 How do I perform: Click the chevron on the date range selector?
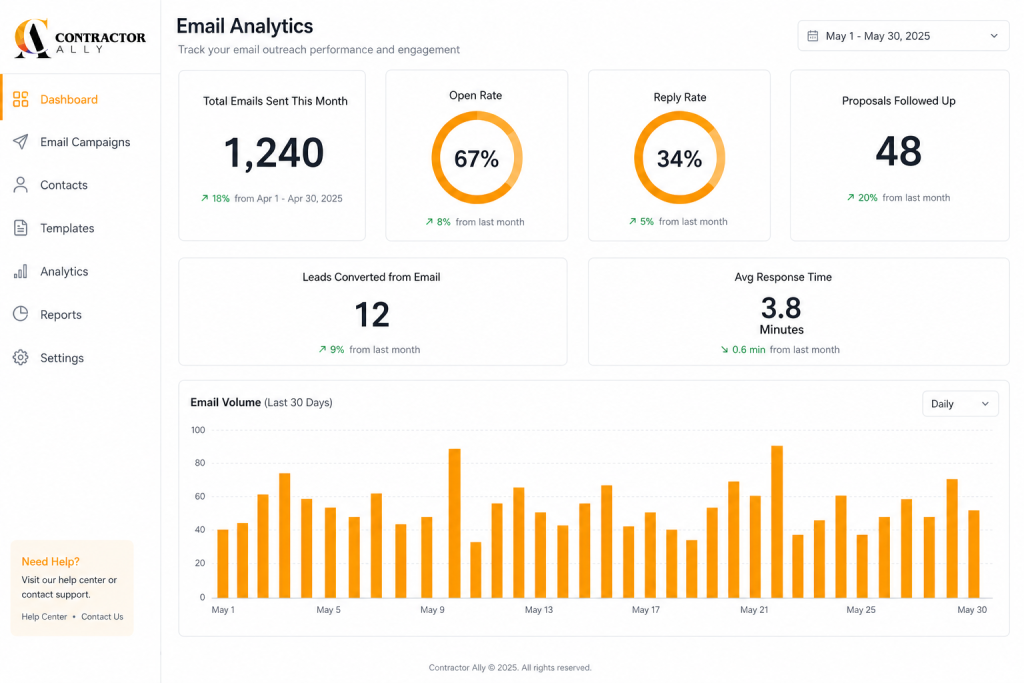point(994,36)
